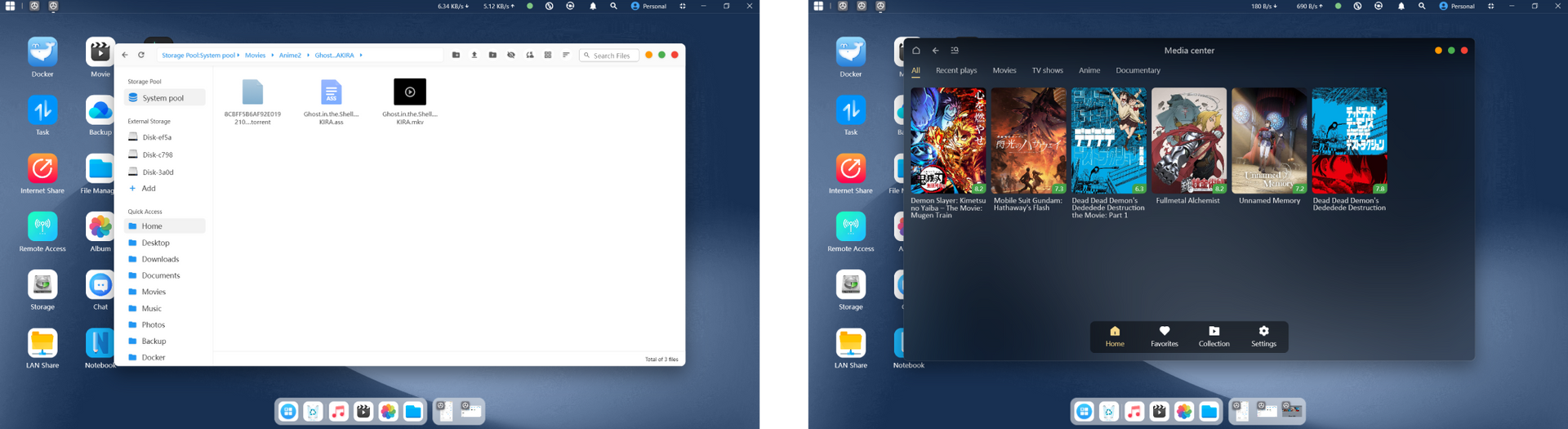Click the Search Files input field
This screenshot has height=429, width=1568.
point(613,56)
